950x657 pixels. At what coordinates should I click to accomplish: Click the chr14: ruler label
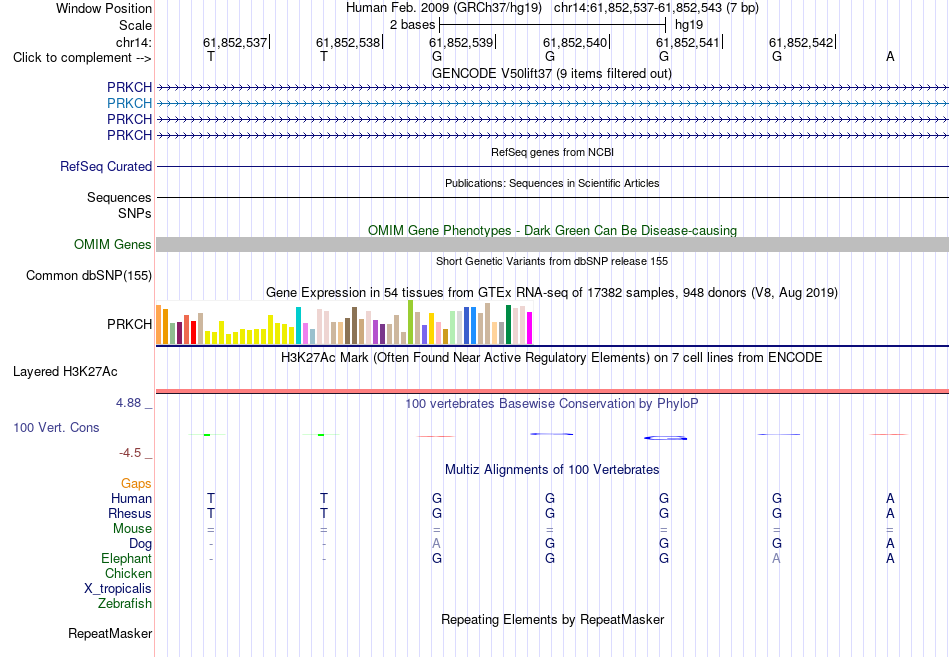133,42
